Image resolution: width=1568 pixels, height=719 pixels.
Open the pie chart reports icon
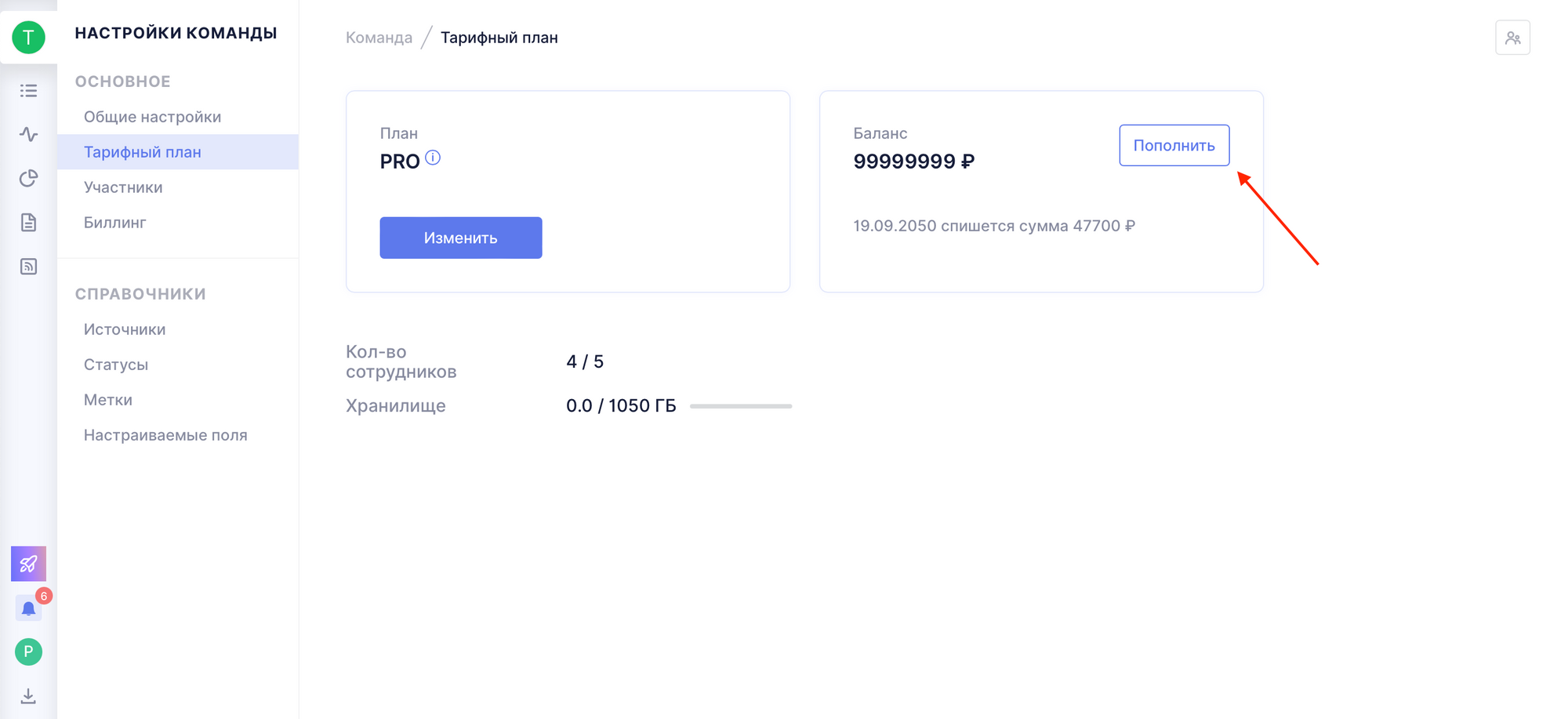[28, 179]
